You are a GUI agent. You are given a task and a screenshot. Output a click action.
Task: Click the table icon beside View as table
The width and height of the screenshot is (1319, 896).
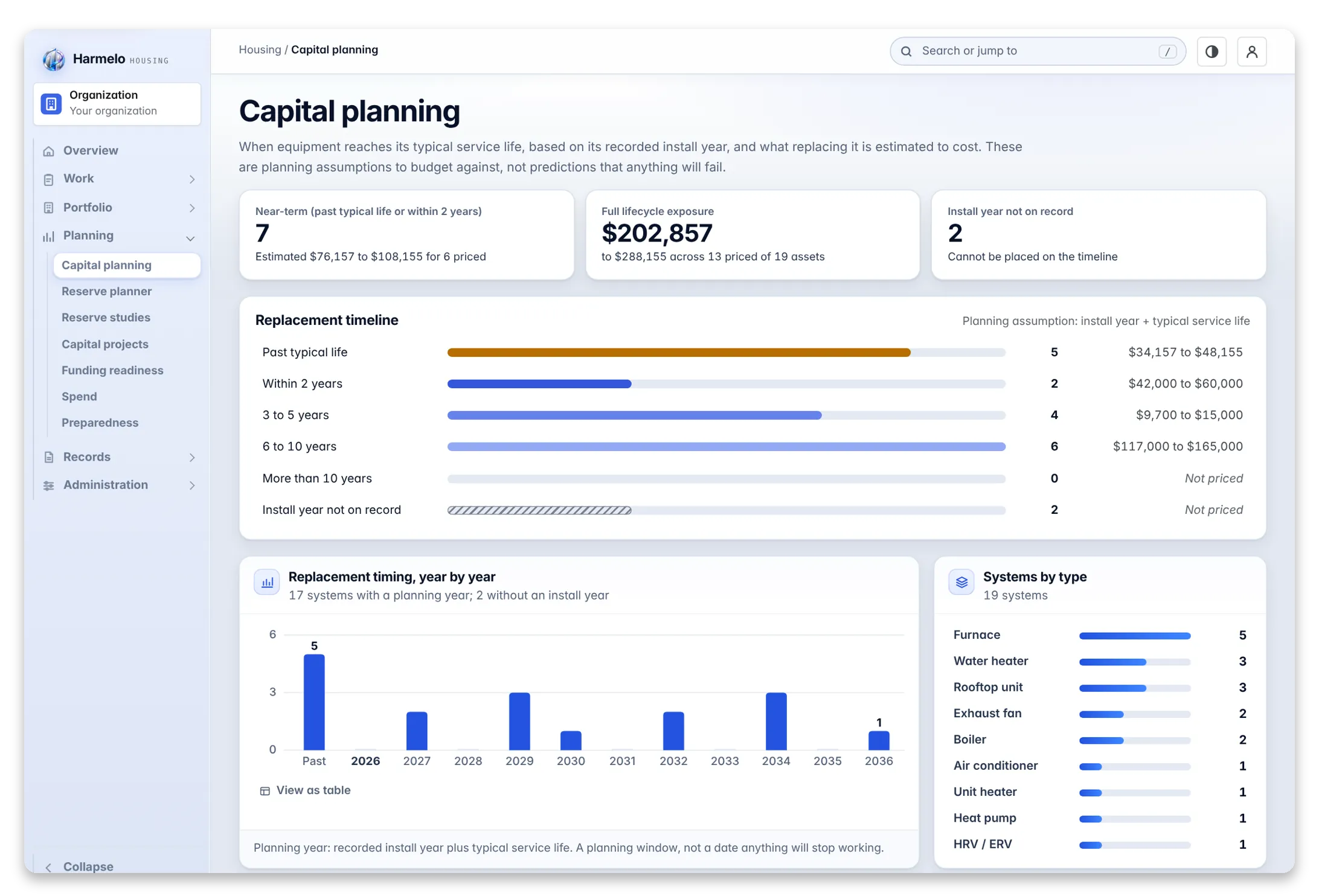(x=265, y=791)
